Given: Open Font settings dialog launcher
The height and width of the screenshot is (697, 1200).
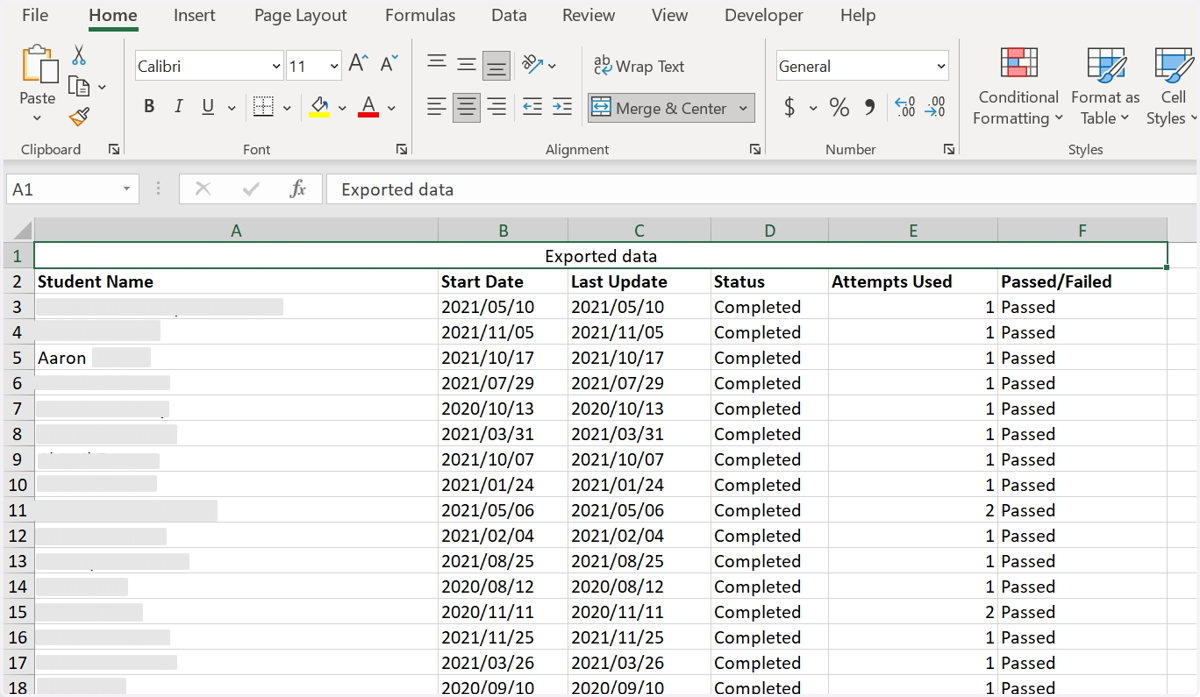Looking at the screenshot, I should (x=402, y=149).
